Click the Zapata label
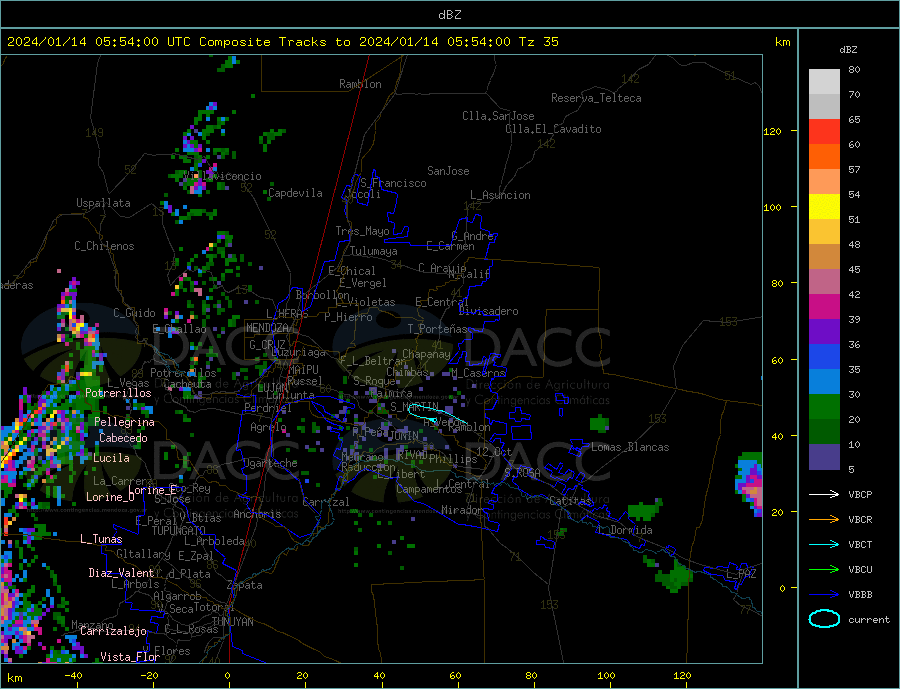 245,585
